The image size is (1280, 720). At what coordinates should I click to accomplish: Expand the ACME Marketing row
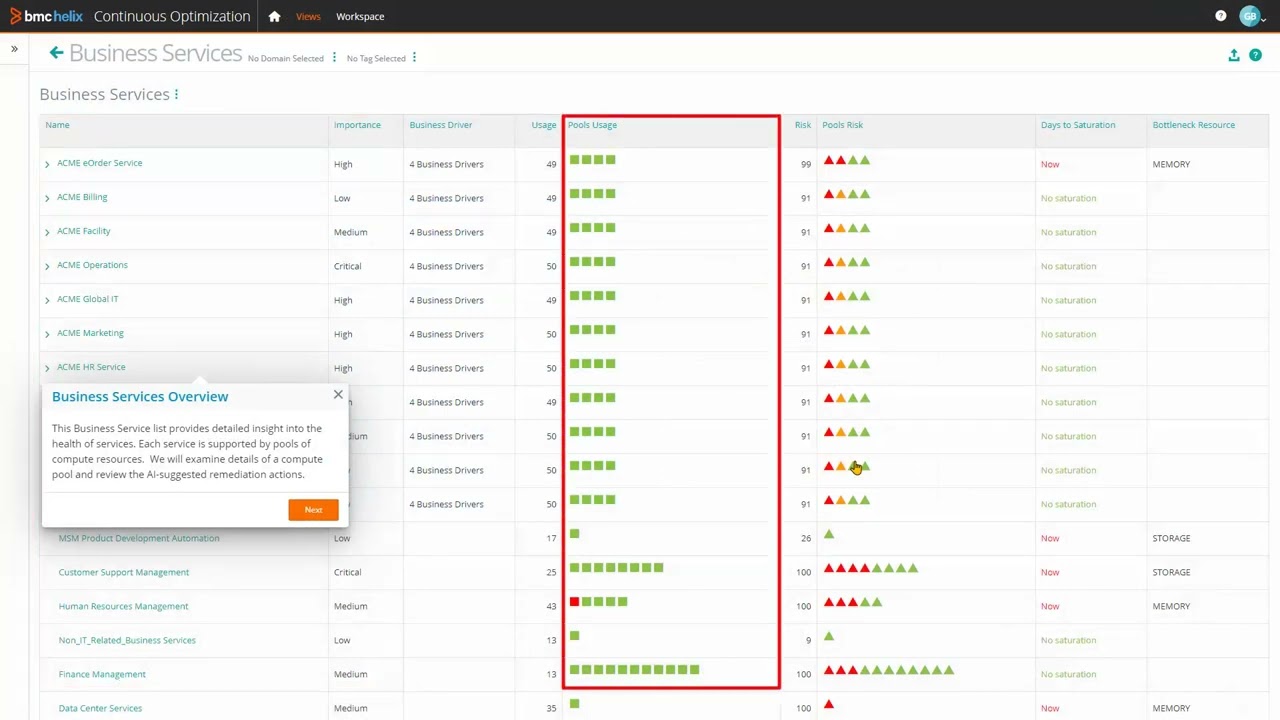[x=47, y=334]
